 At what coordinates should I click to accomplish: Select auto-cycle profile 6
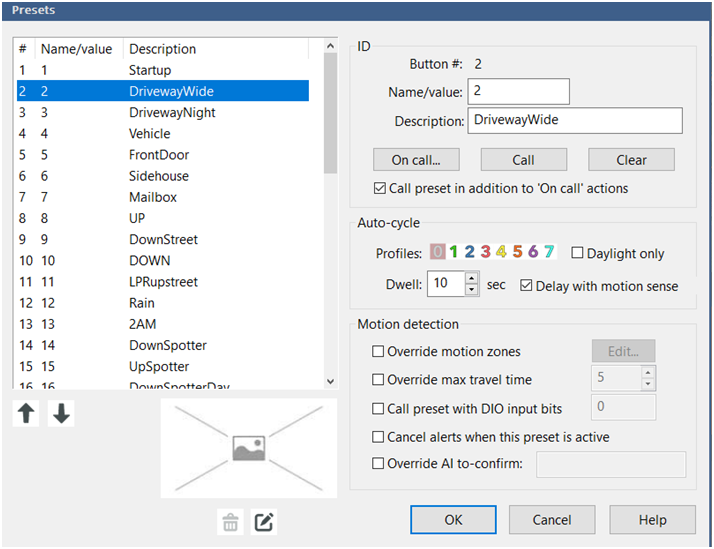tap(533, 252)
